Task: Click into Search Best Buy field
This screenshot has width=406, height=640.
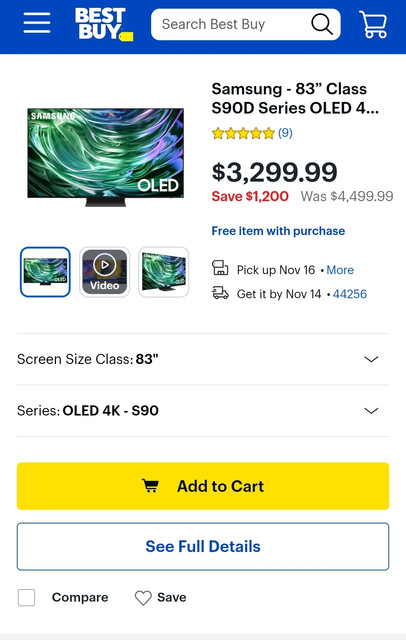Action: pos(231,24)
